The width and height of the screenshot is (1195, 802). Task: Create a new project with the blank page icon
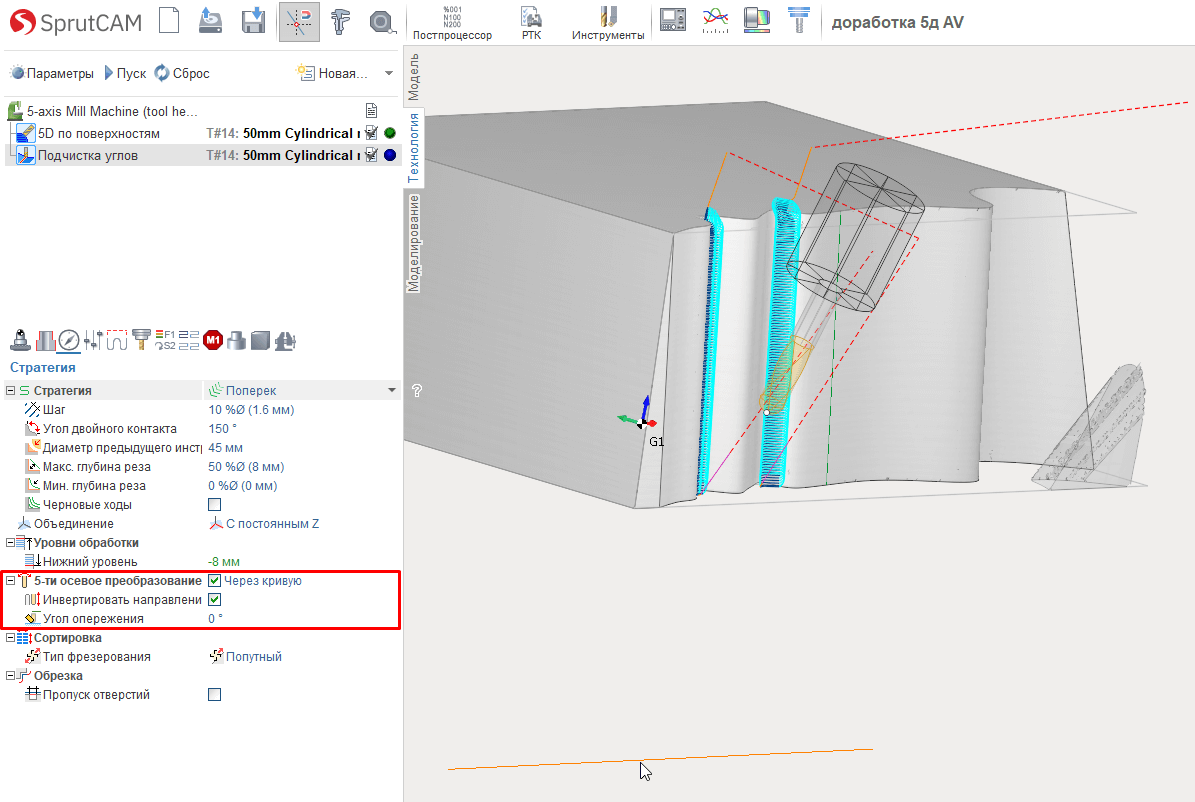click(169, 21)
